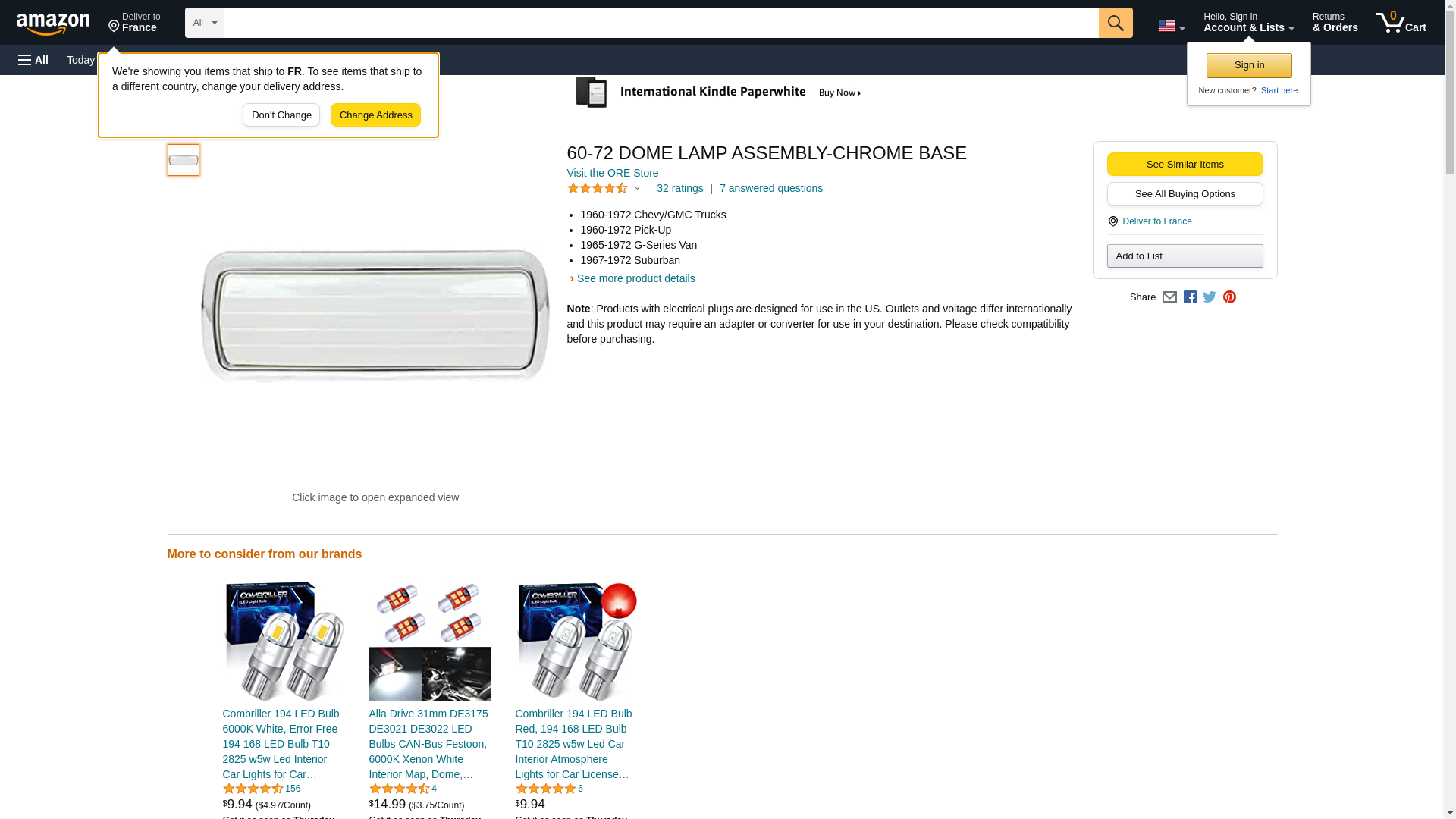Click into the search input field
Screen dimensions: 1456x819
pos(661,23)
